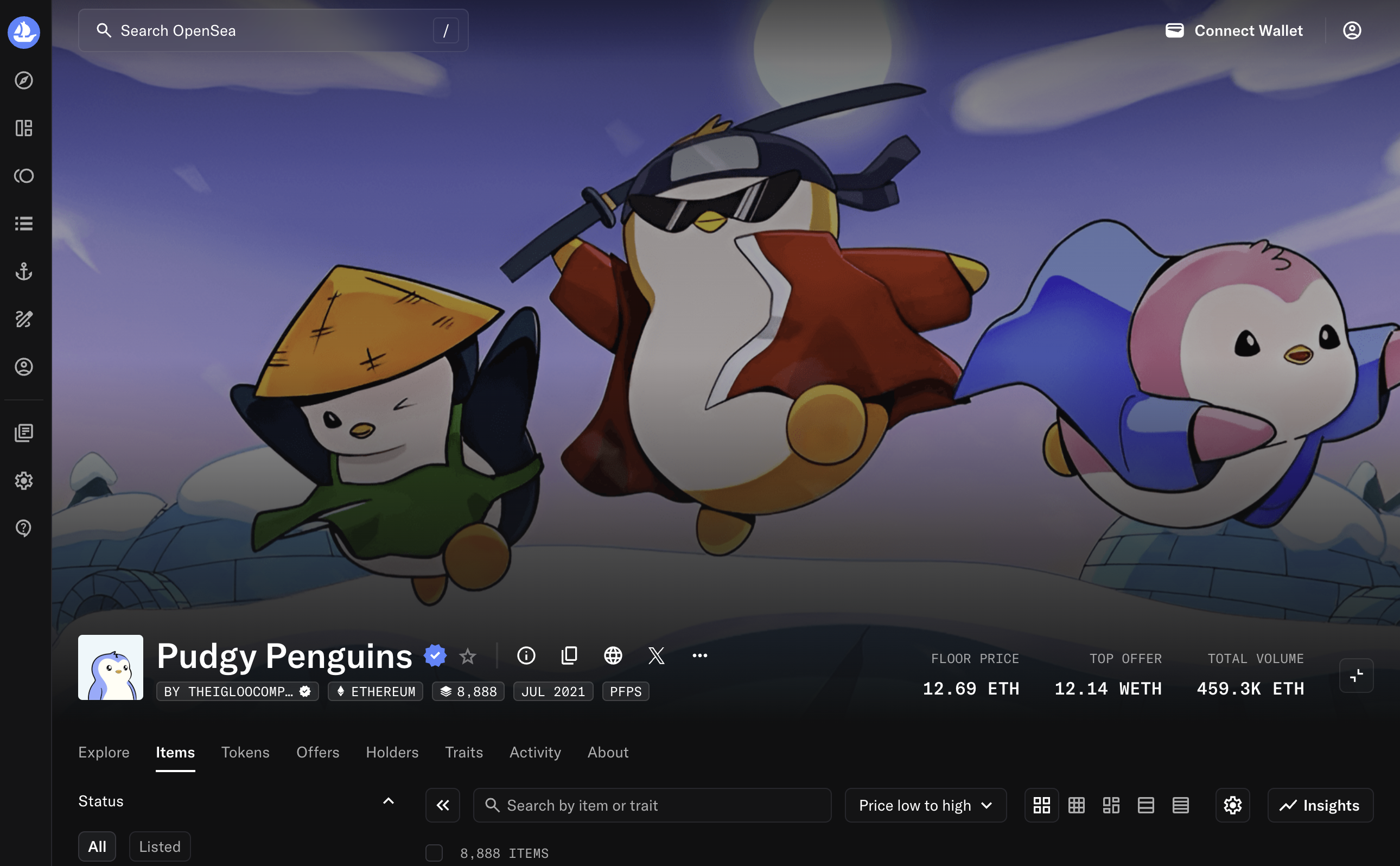Check the 8,888 items select-all checkbox

(x=434, y=853)
